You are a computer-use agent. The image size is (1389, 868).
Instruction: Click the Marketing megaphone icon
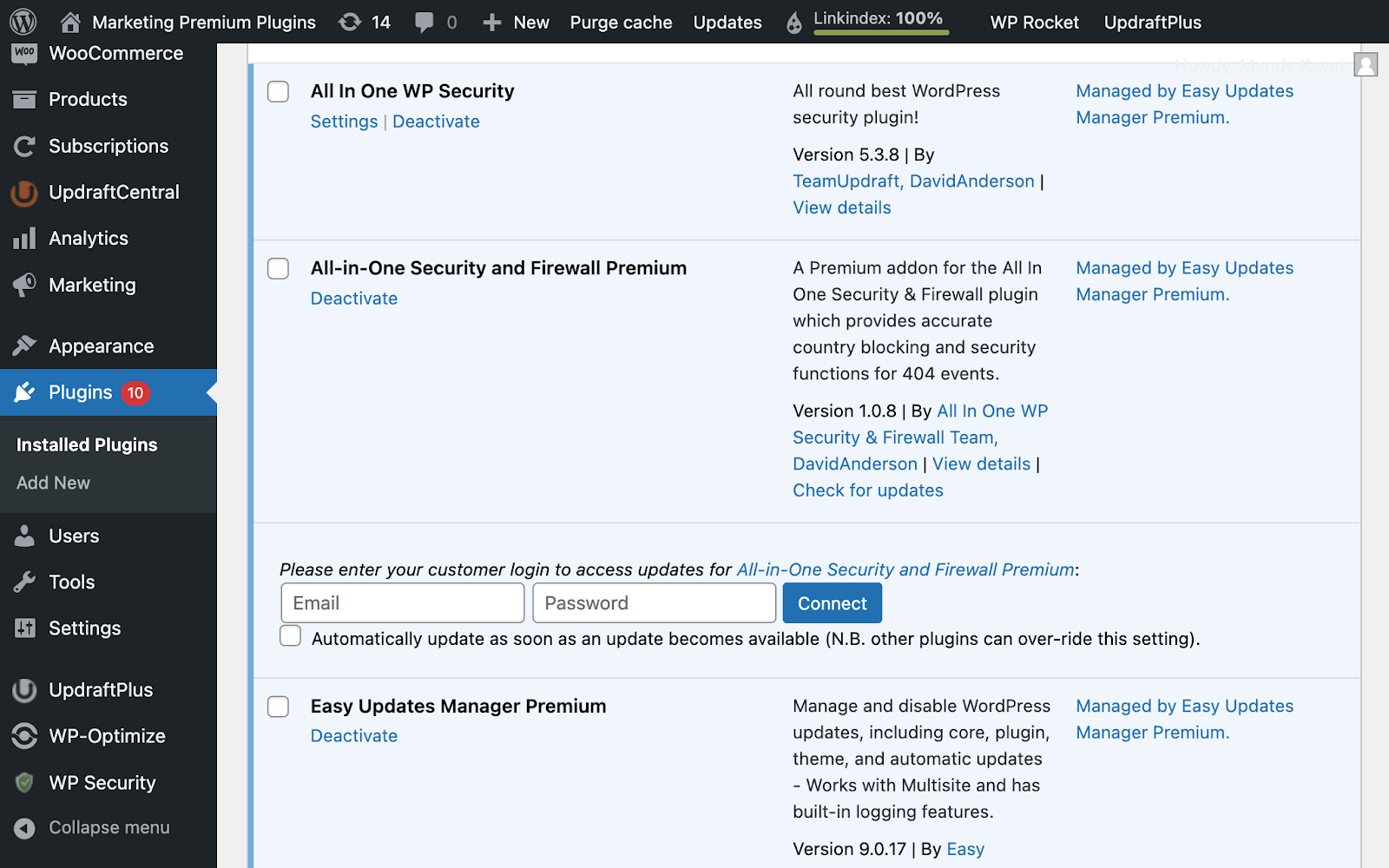pos(24,285)
